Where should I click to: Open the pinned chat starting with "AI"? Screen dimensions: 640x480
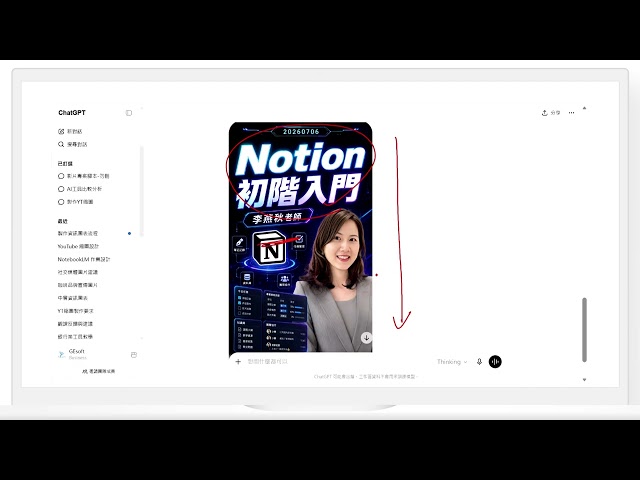coord(80,189)
